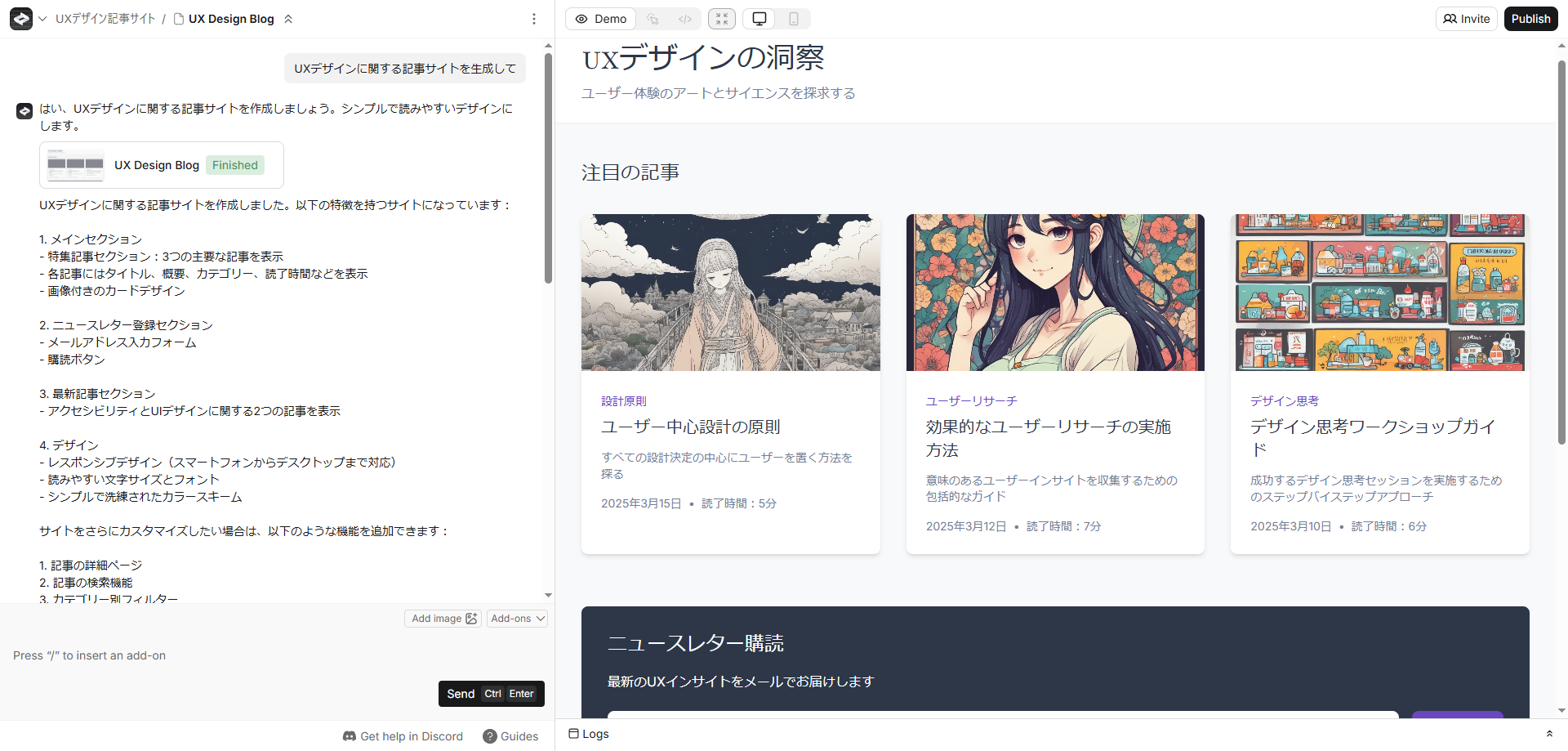Open the code view icon

pos(685,19)
